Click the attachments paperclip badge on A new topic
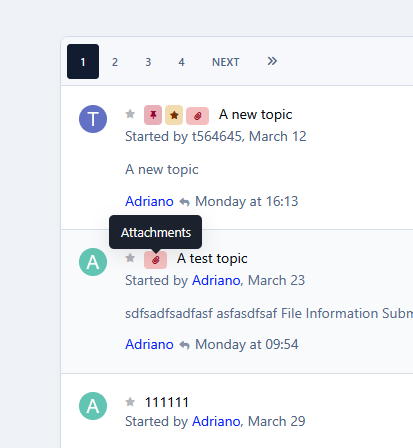This screenshot has width=413, height=448. tap(197, 116)
